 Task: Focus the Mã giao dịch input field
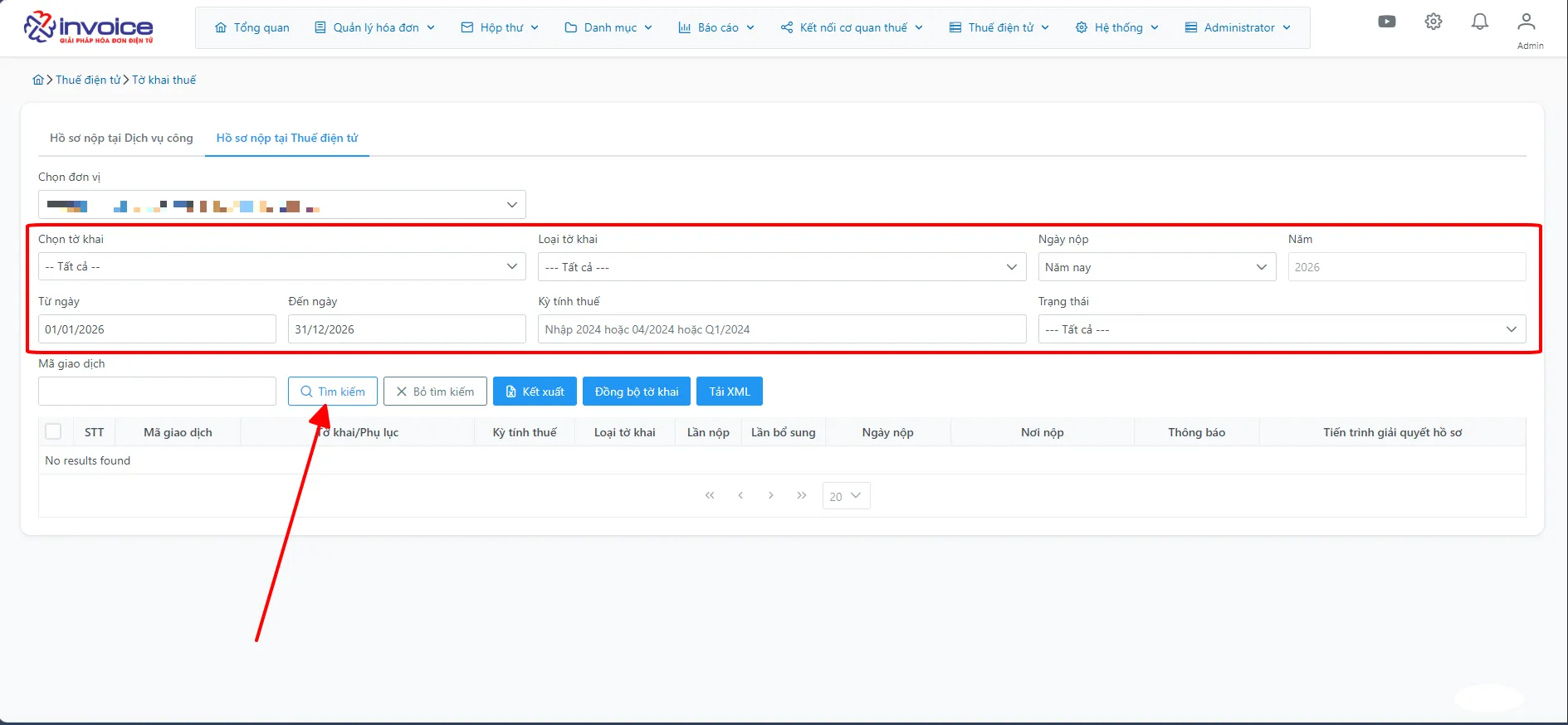pos(157,392)
